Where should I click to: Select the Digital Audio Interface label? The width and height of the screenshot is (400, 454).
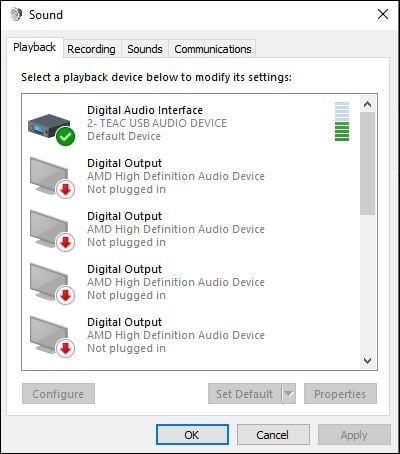pyautogui.click(x=145, y=110)
